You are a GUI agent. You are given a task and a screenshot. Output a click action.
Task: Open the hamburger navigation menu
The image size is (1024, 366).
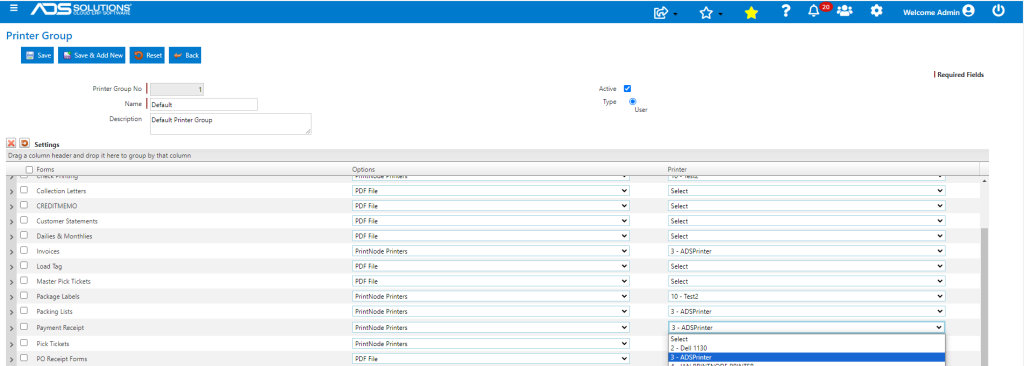(x=14, y=8)
